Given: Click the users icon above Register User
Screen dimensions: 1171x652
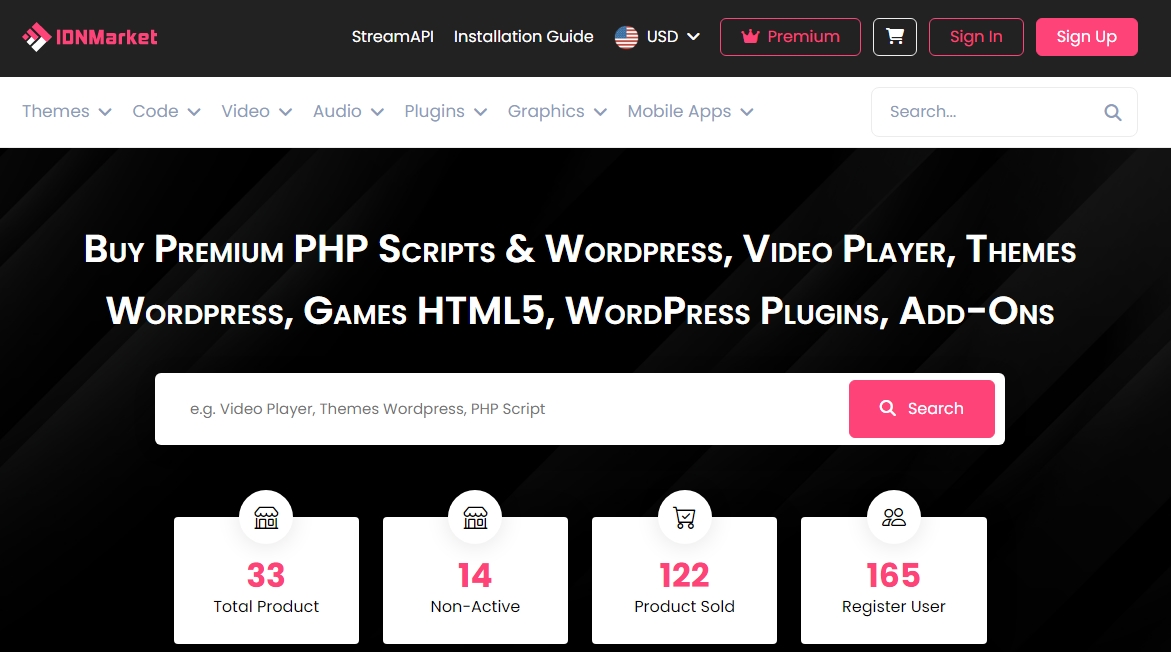Looking at the screenshot, I should click(893, 517).
